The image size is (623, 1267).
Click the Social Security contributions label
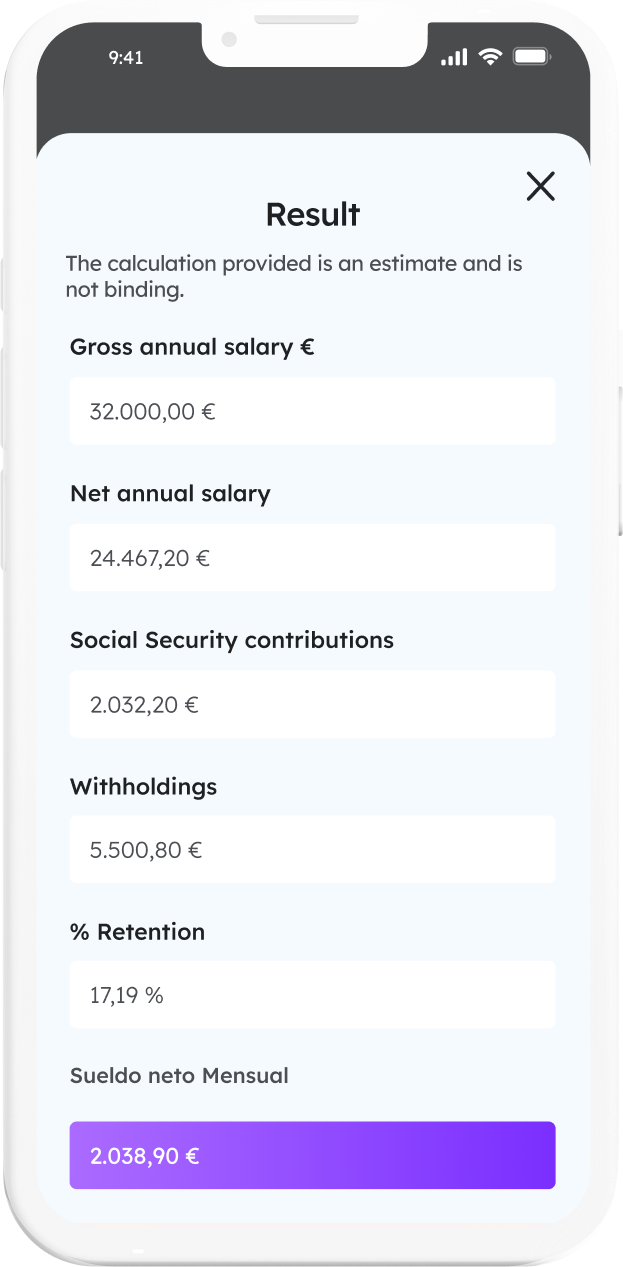click(x=232, y=640)
